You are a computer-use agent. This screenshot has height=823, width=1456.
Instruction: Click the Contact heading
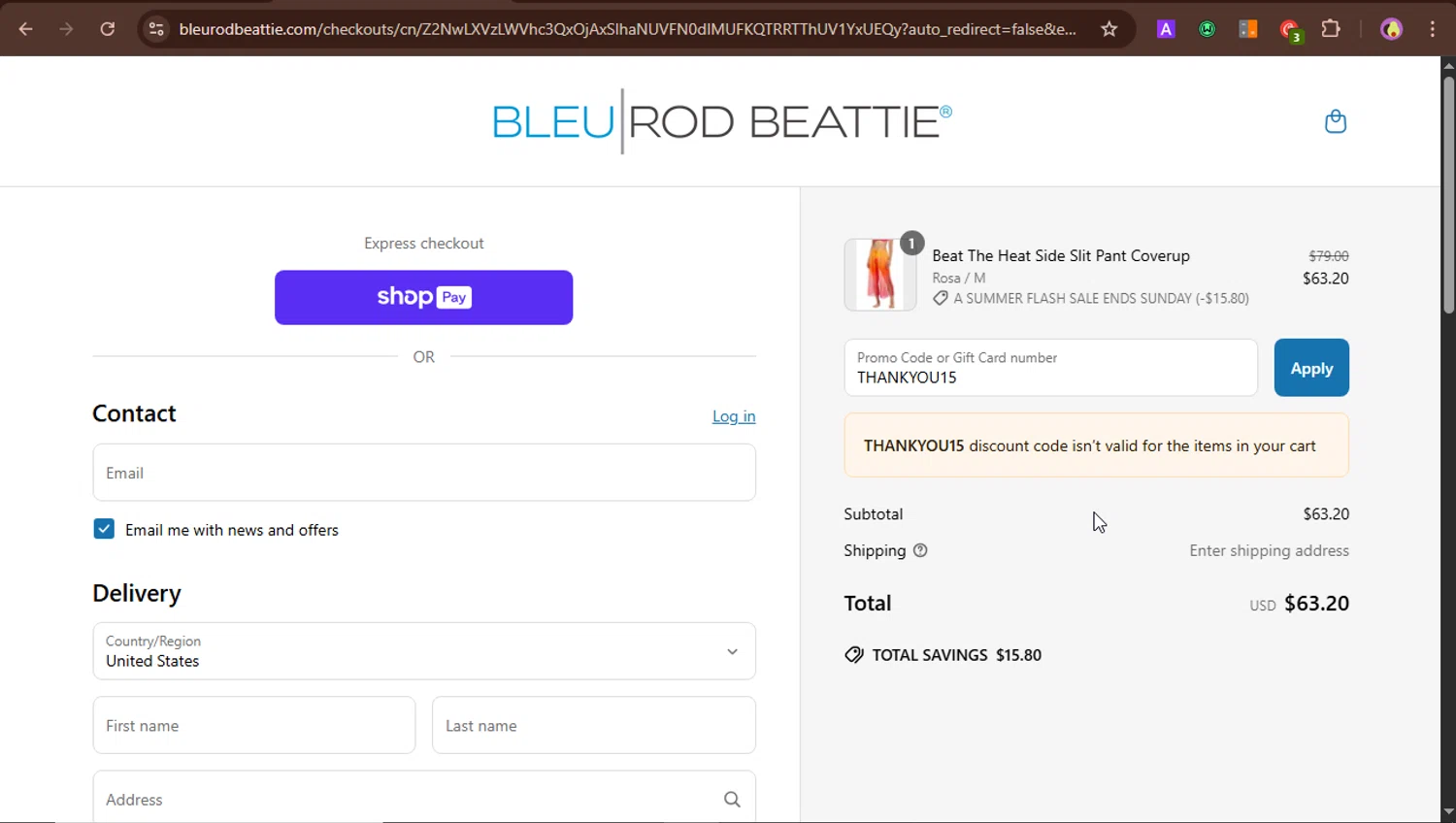pos(134,413)
